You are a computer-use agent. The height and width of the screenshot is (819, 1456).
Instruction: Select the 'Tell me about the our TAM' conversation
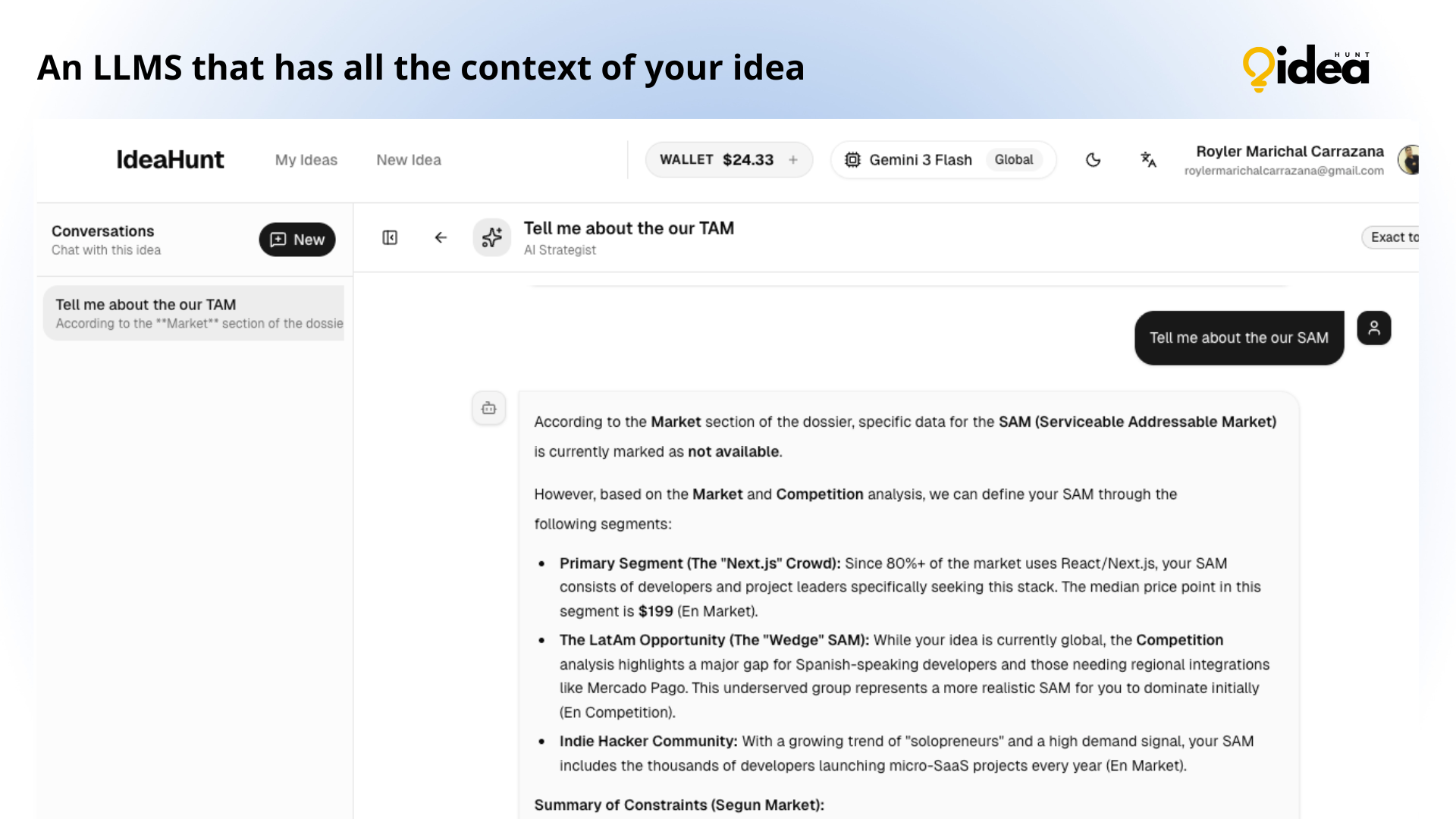tap(193, 312)
